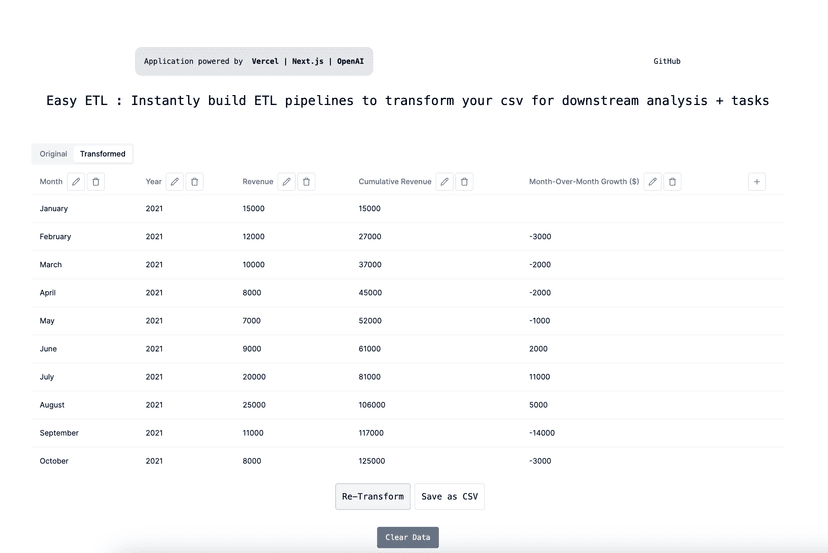Click the Month-Over-Month Growth ($) header text

(x=584, y=182)
